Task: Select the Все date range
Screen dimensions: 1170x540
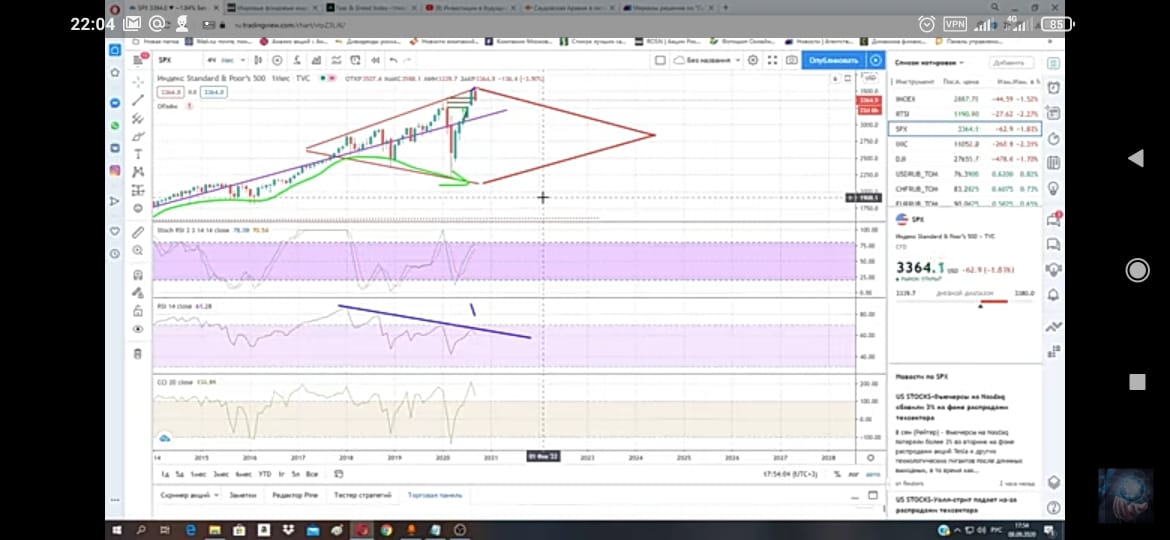Action: pyautogui.click(x=313, y=474)
